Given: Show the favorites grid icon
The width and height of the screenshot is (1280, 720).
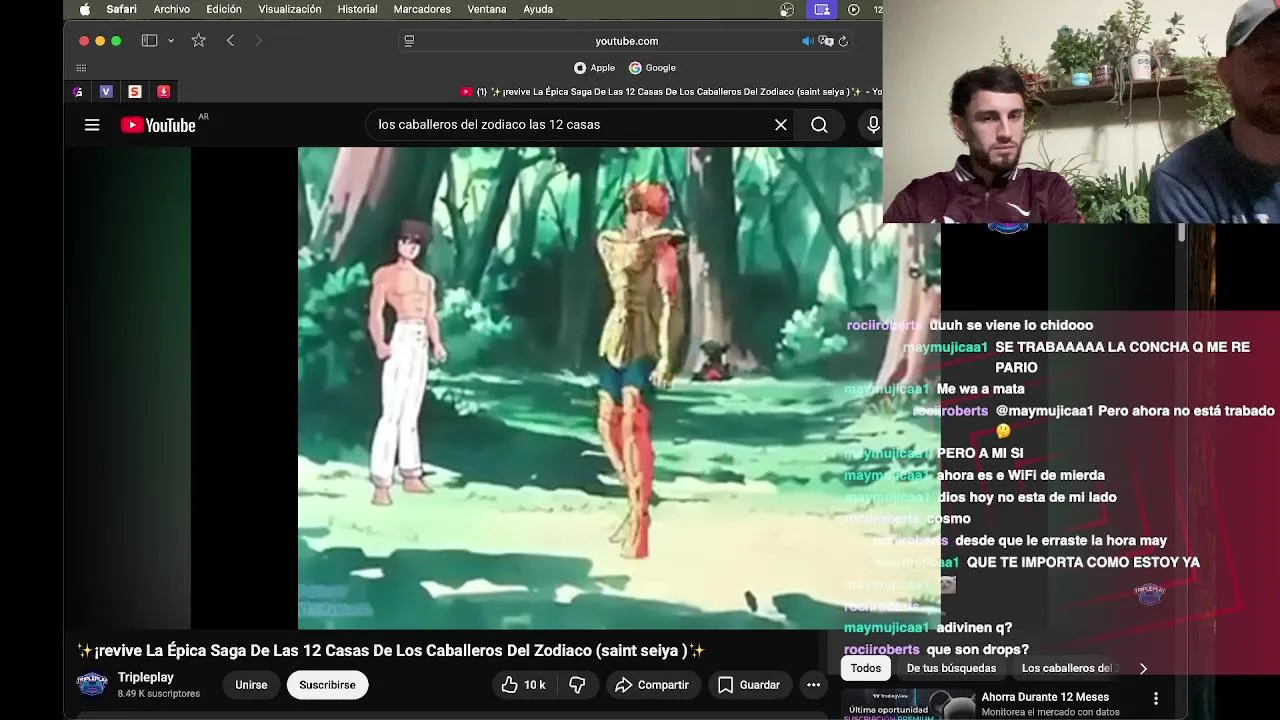Looking at the screenshot, I should (81, 68).
